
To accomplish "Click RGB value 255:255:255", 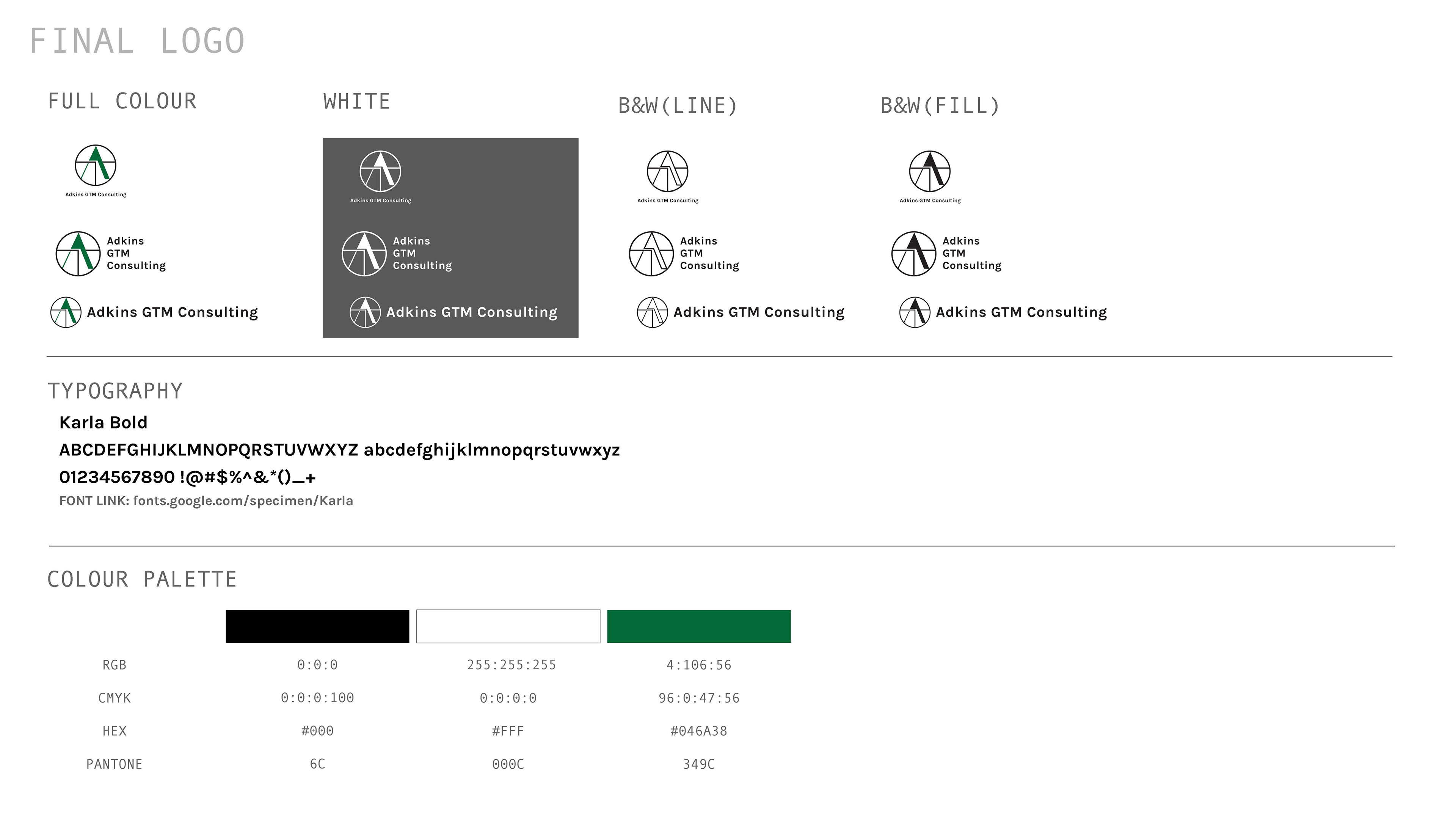I will point(511,665).
